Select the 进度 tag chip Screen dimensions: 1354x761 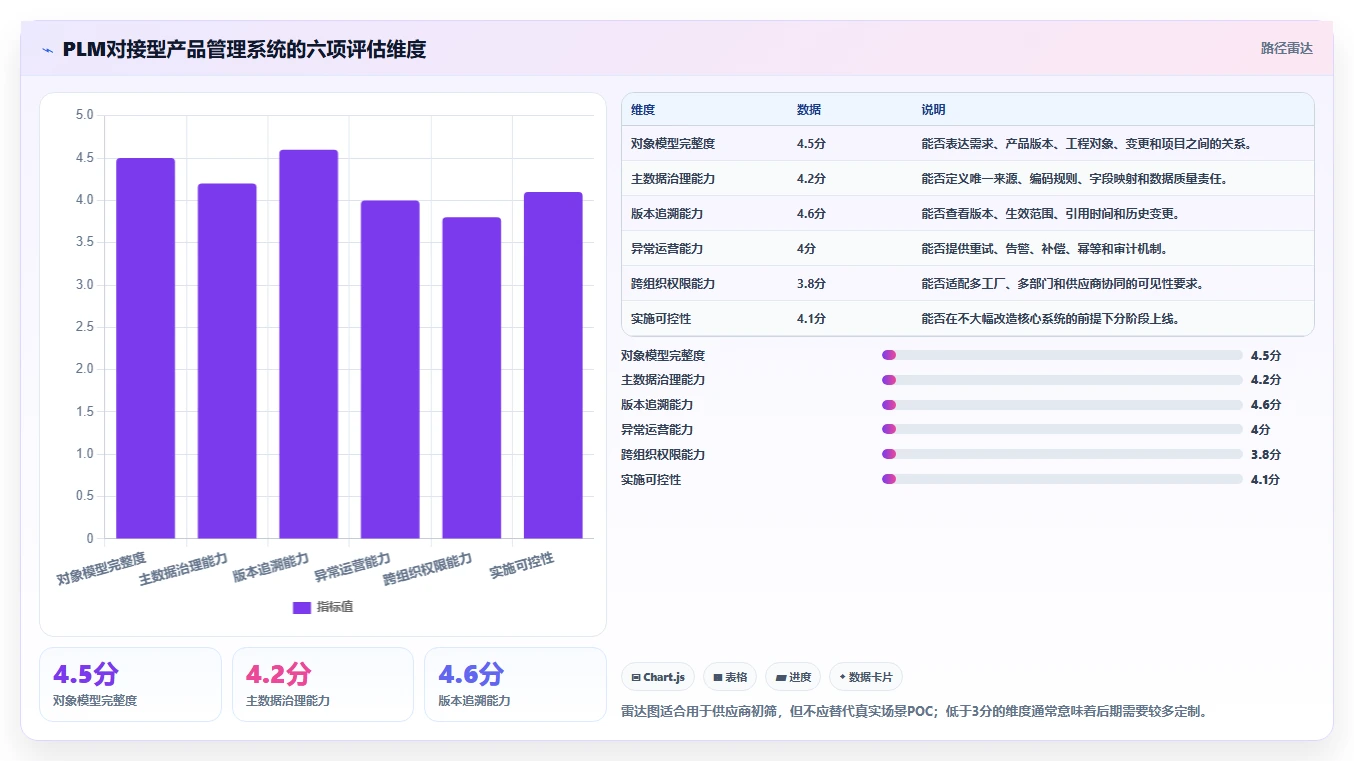click(793, 677)
